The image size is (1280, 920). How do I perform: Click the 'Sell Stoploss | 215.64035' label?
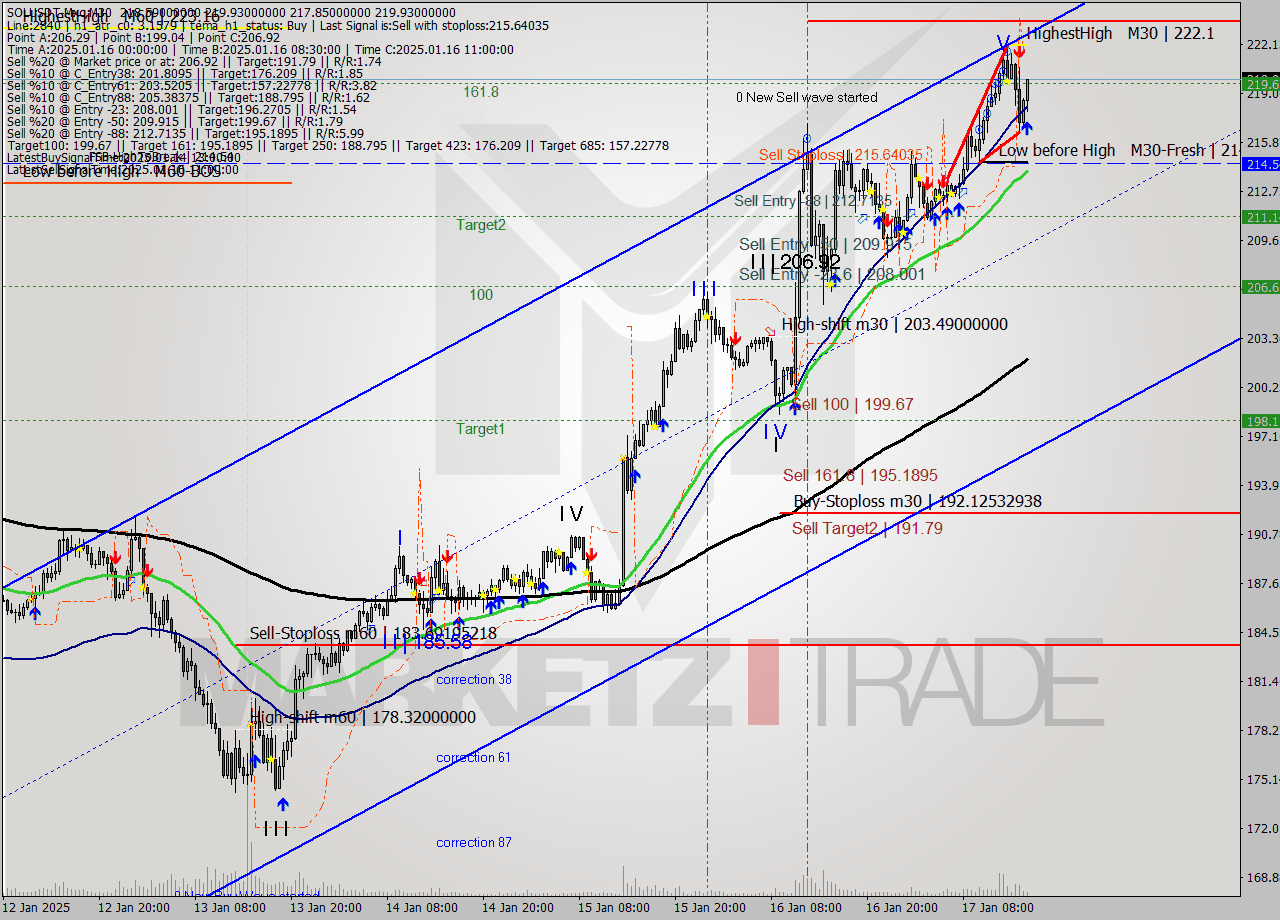(x=840, y=155)
